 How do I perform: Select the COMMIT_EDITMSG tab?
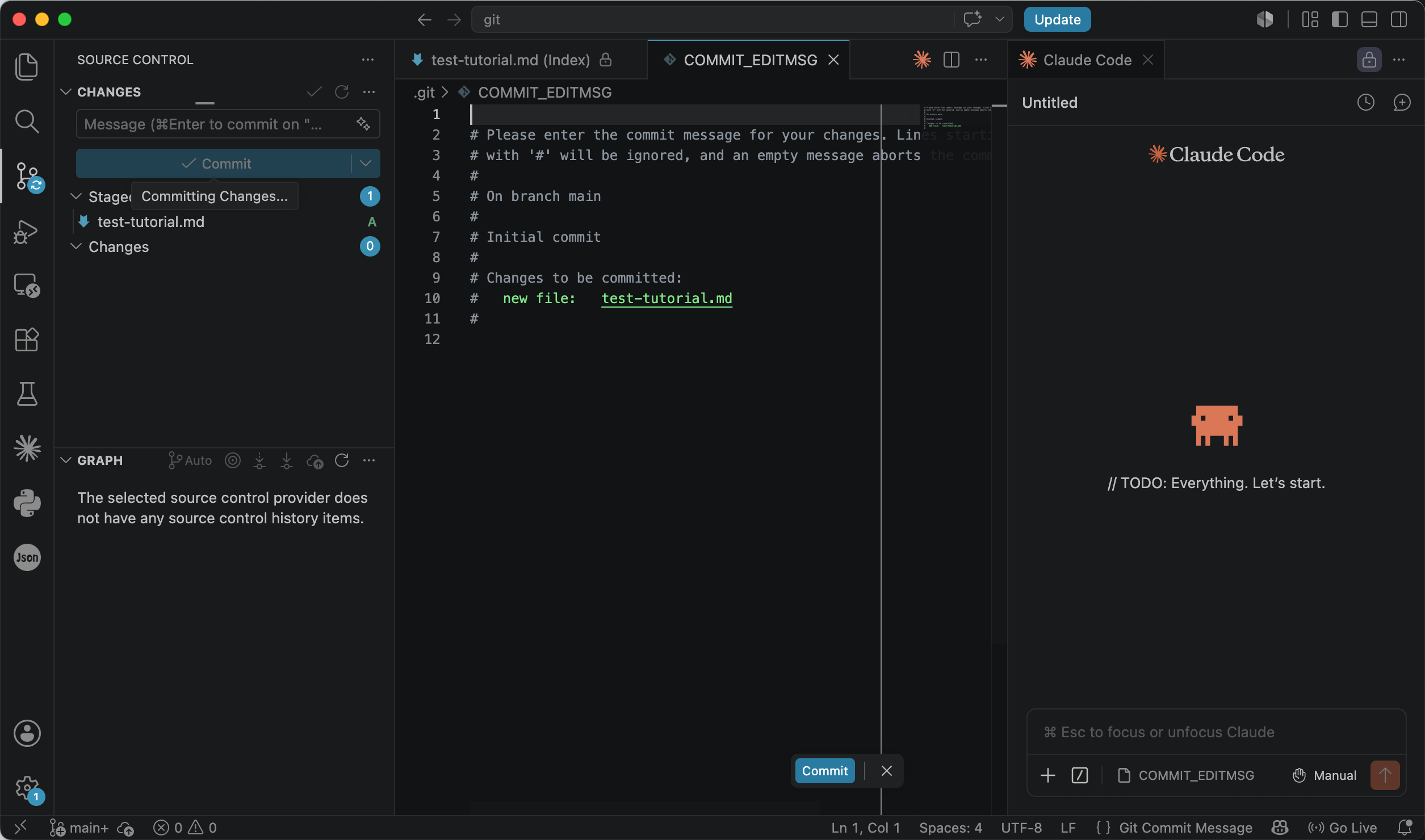749,60
